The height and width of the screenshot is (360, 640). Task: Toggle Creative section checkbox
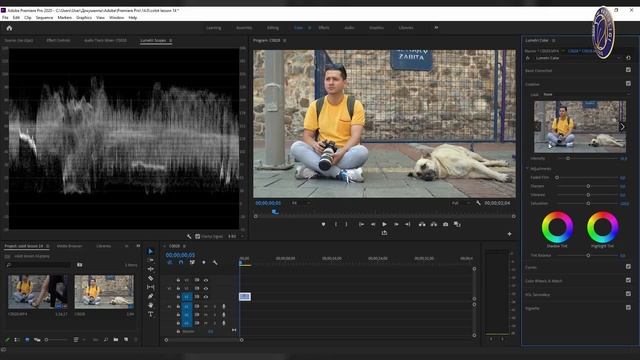pyautogui.click(x=628, y=84)
